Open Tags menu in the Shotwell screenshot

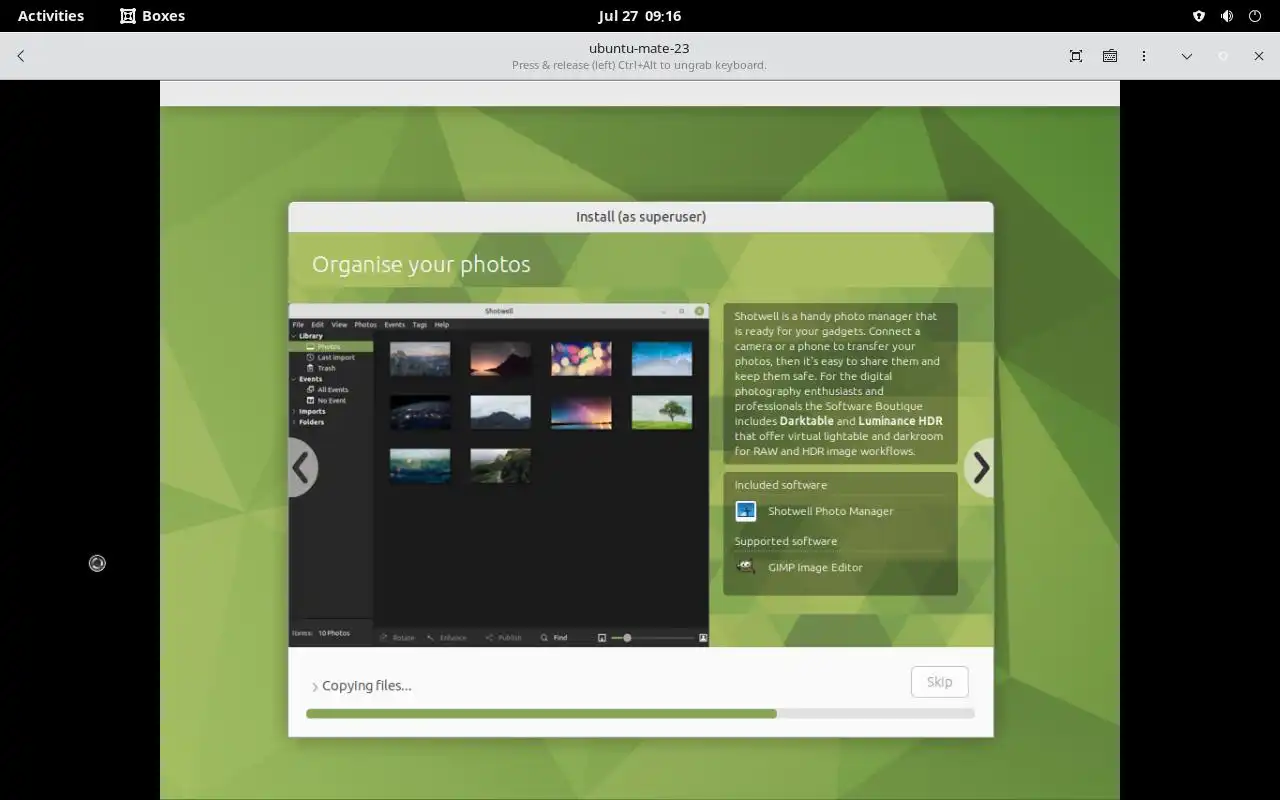[419, 325]
